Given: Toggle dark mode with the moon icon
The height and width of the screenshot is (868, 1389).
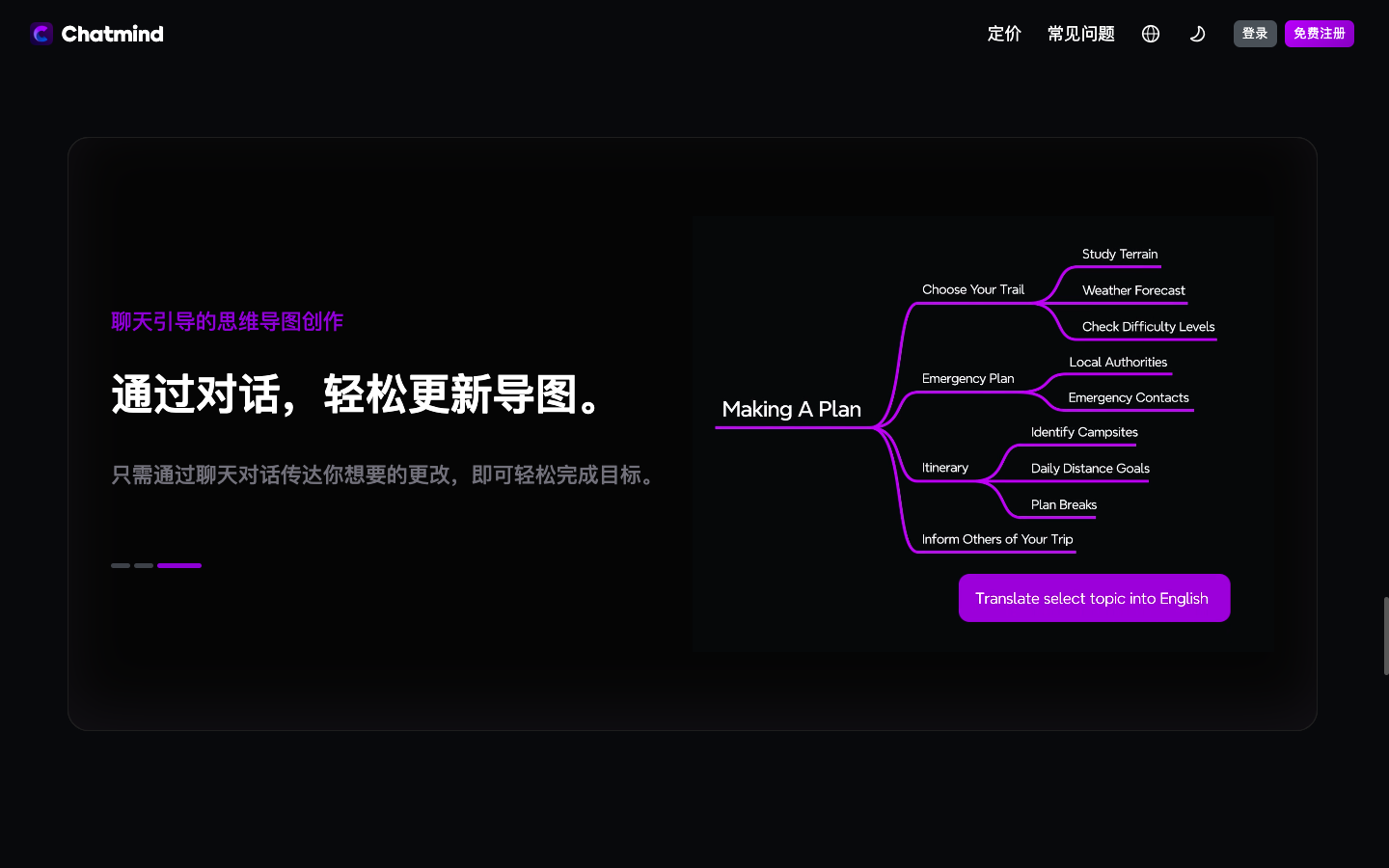Looking at the screenshot, I should coord(1197,34).
